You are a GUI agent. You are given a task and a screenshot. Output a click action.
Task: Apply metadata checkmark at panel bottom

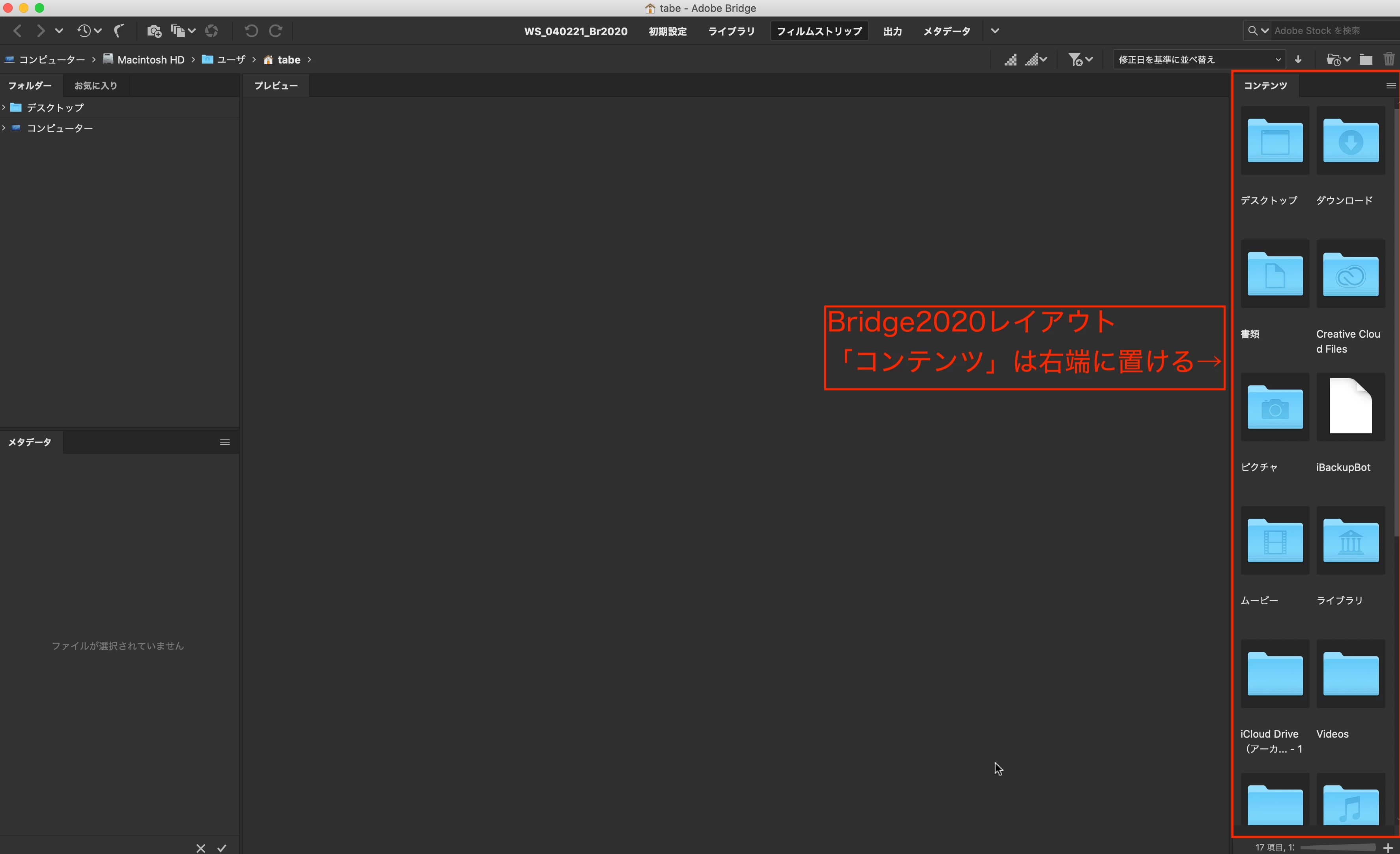(x=222, y=848)
